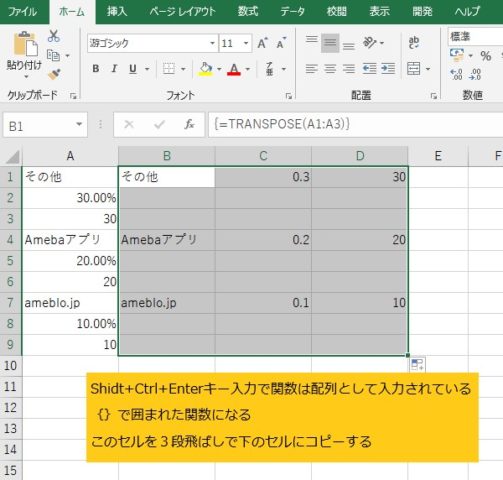This screenshot has width=503, height=480.
Task: Open the Paste Options icon below the selection
Action: tap(417, 364)
